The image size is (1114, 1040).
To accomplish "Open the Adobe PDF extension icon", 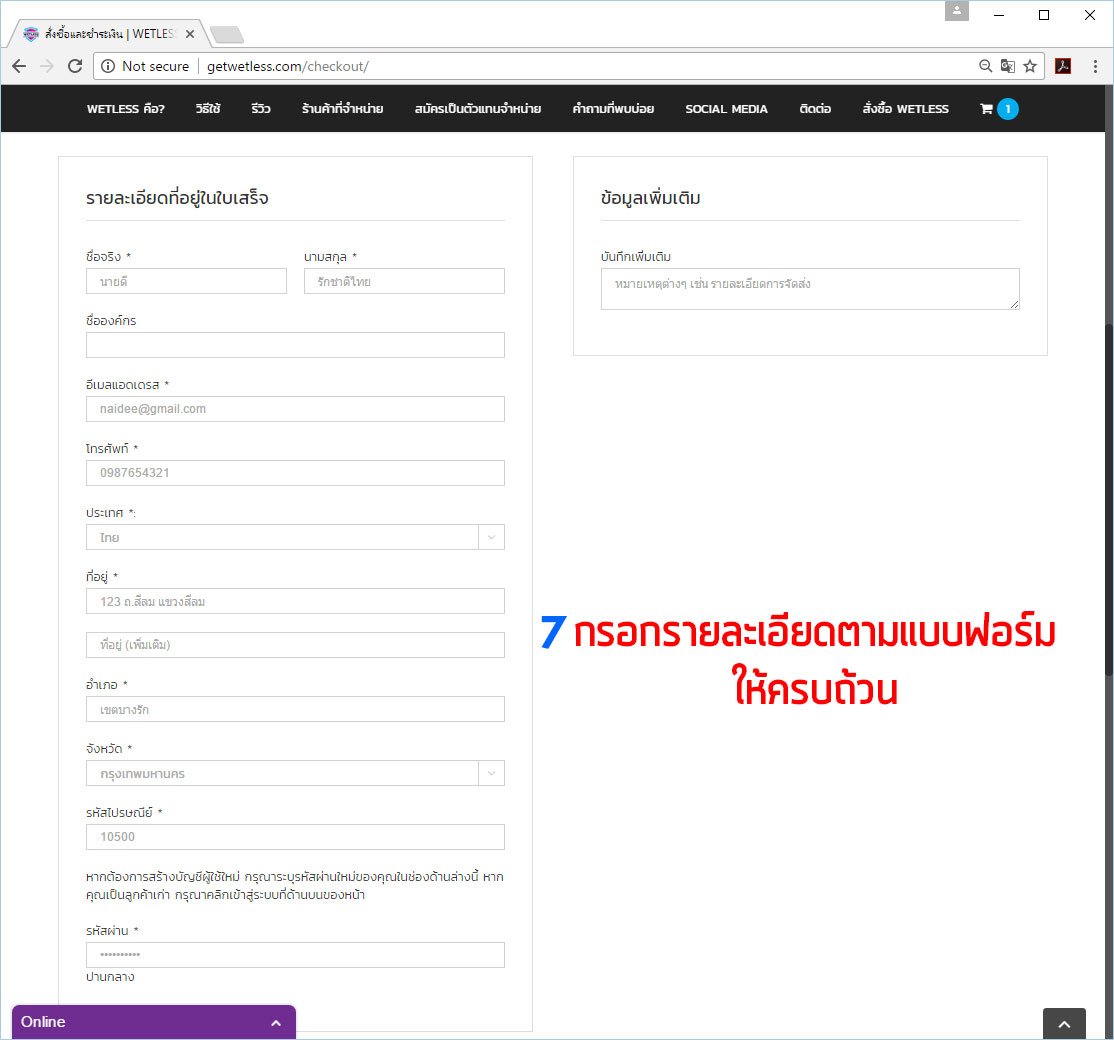I will click(x=1063, y=66).
